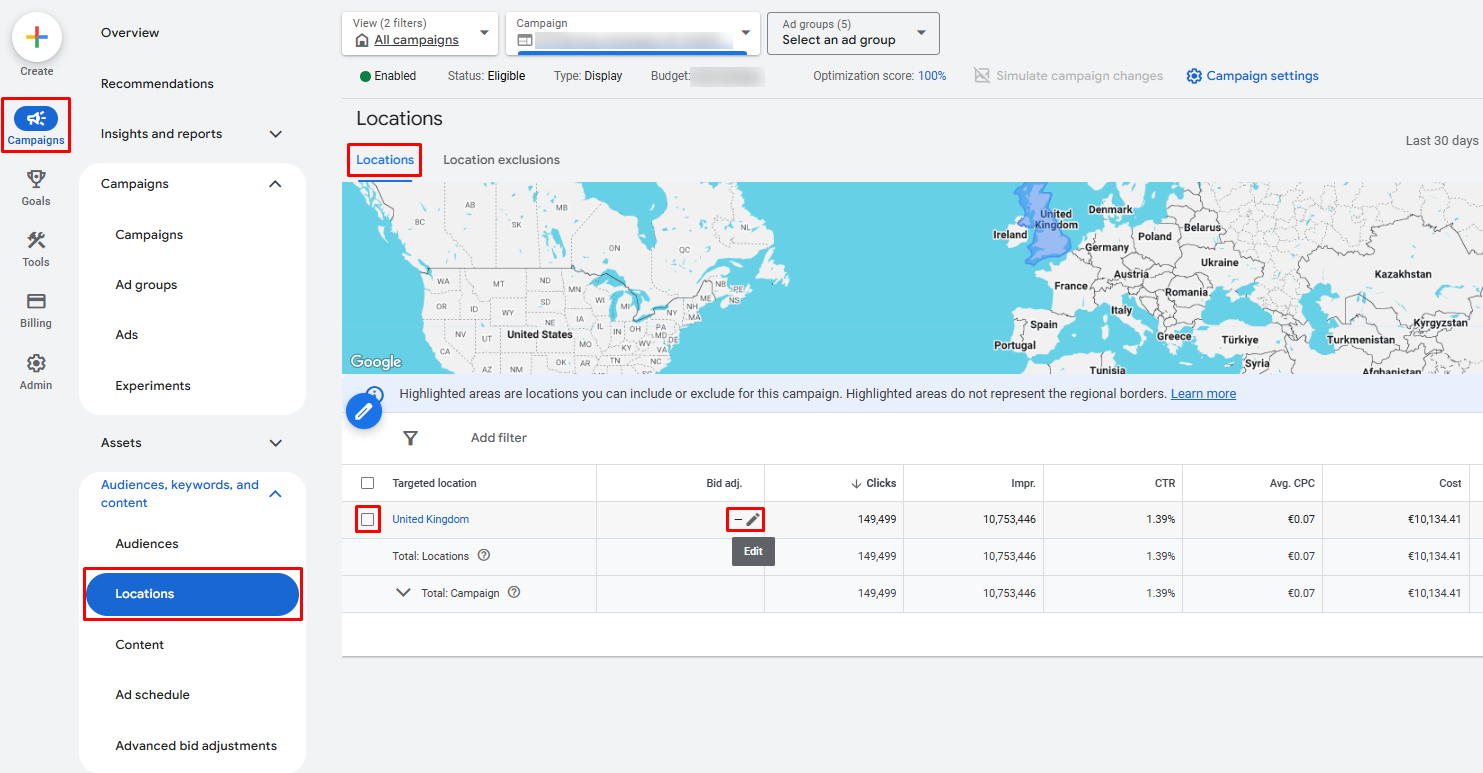The image size is (1483, 773).
Task: Open Campaigns item under Campaigns section
Action: coord(149,235)
